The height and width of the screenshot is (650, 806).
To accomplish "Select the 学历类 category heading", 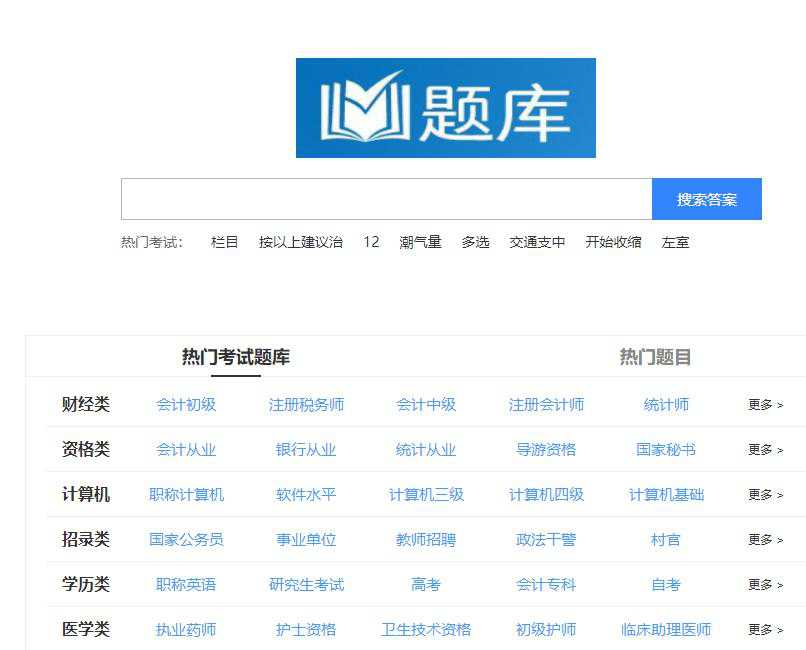I will tap(86, 584).
